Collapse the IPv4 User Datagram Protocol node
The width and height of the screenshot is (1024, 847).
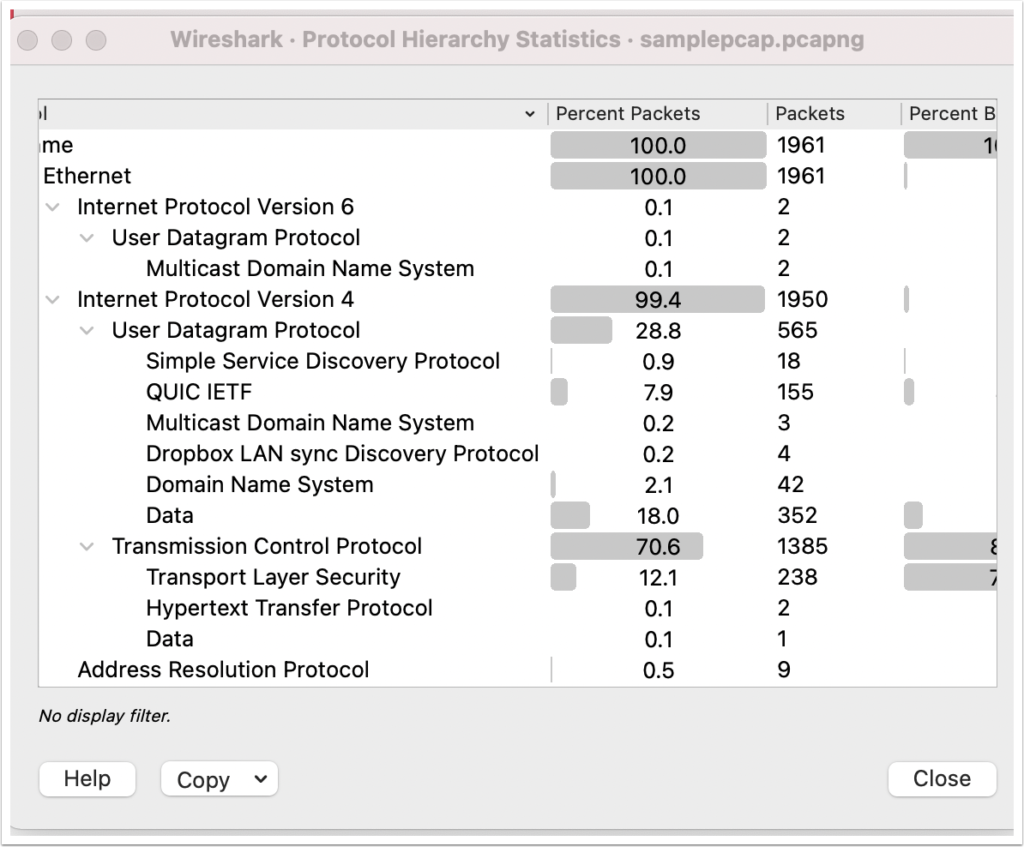click(x=86, y=331)
